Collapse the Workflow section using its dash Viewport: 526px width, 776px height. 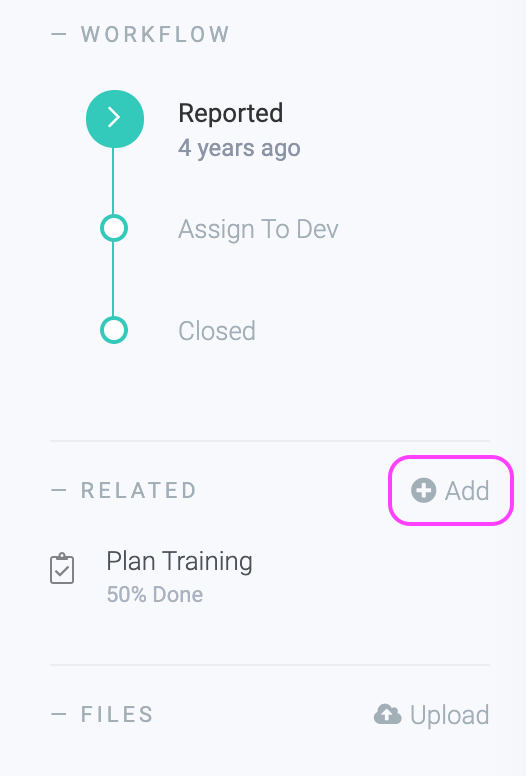coord(58,34)
